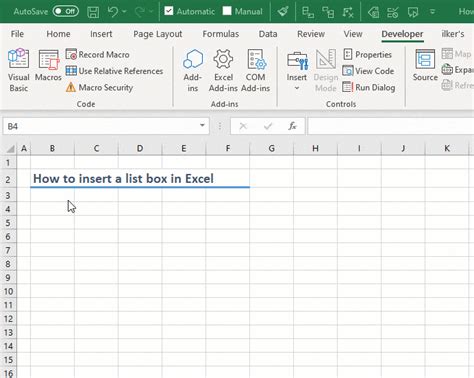Screen dimensions: 474x378
Task: Click the Map Properties icon
Action: tap(447, 54)
